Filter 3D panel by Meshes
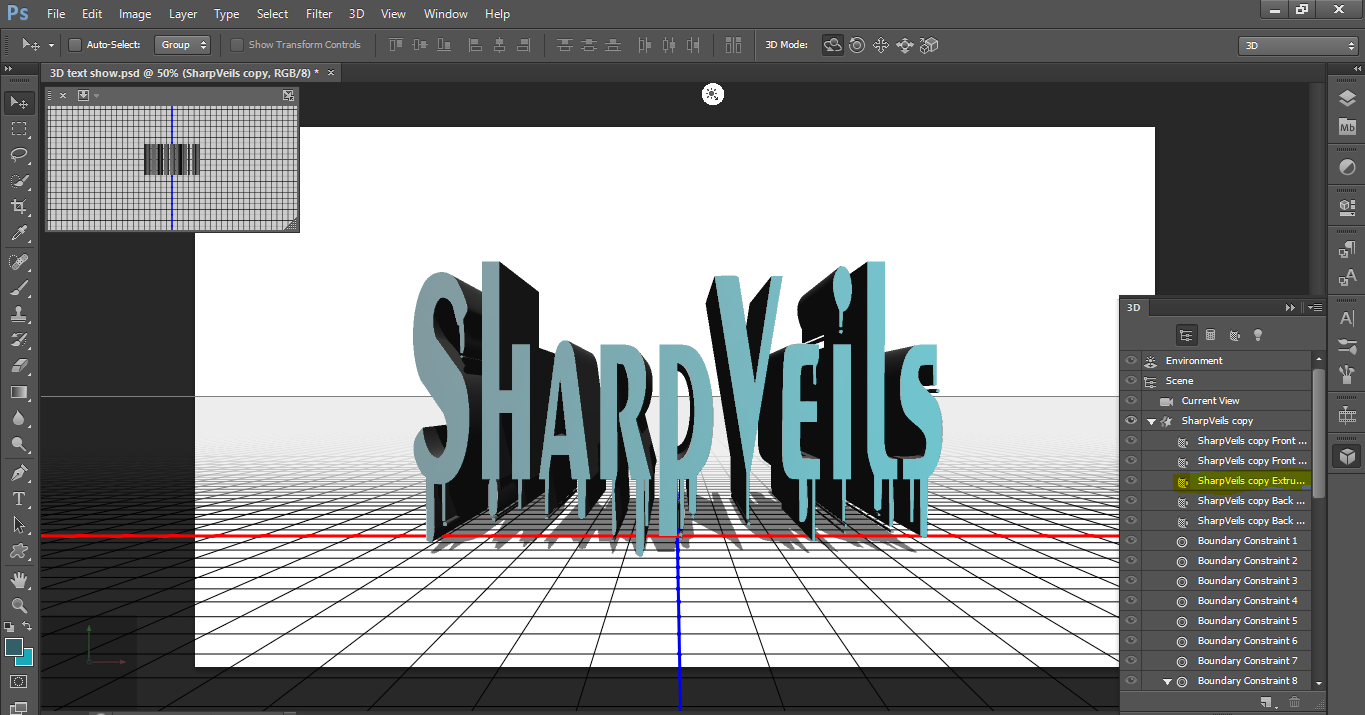 [x=1210, y=335]
